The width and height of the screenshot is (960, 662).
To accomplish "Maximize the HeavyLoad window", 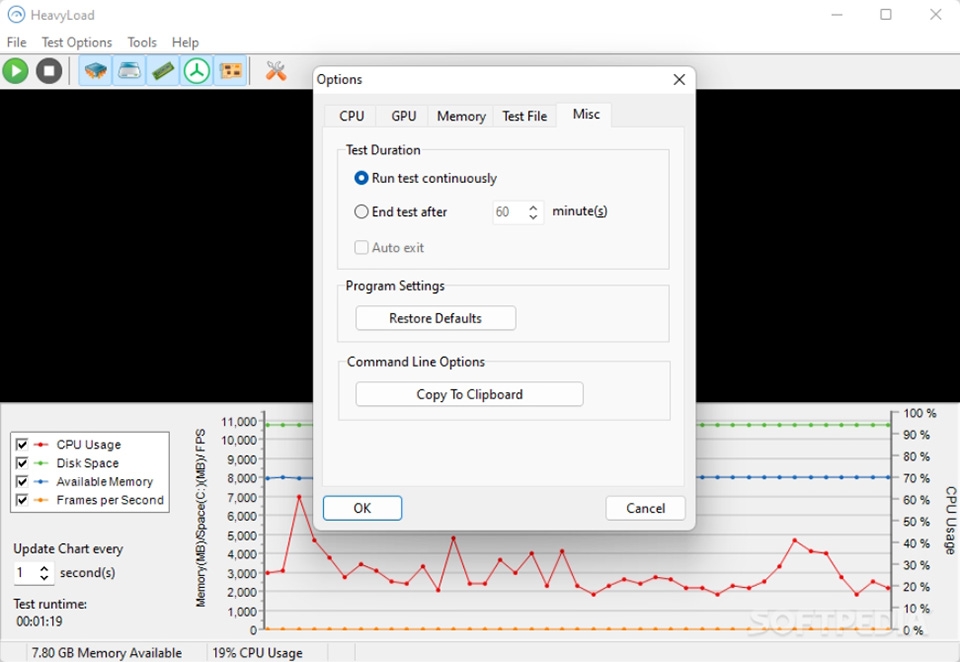I will (x=886, y=14).
